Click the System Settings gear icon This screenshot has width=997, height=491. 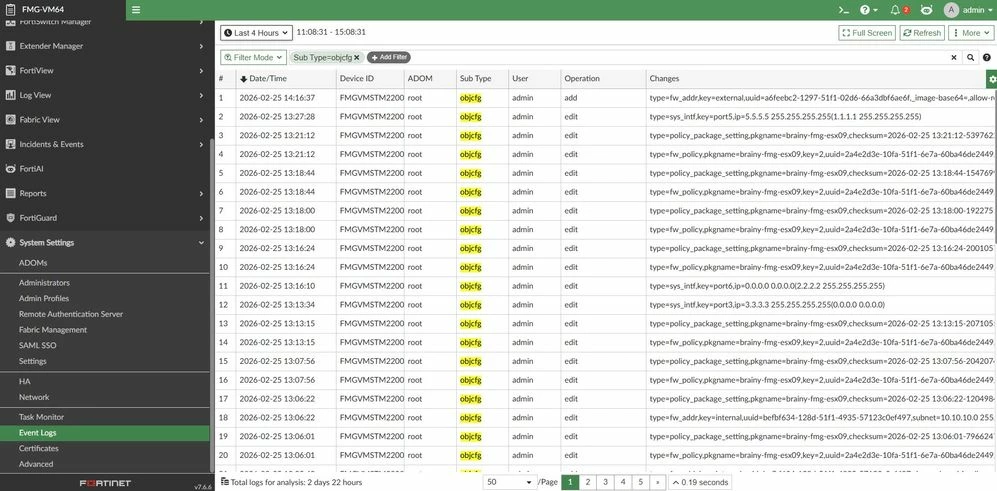[10, 242]
